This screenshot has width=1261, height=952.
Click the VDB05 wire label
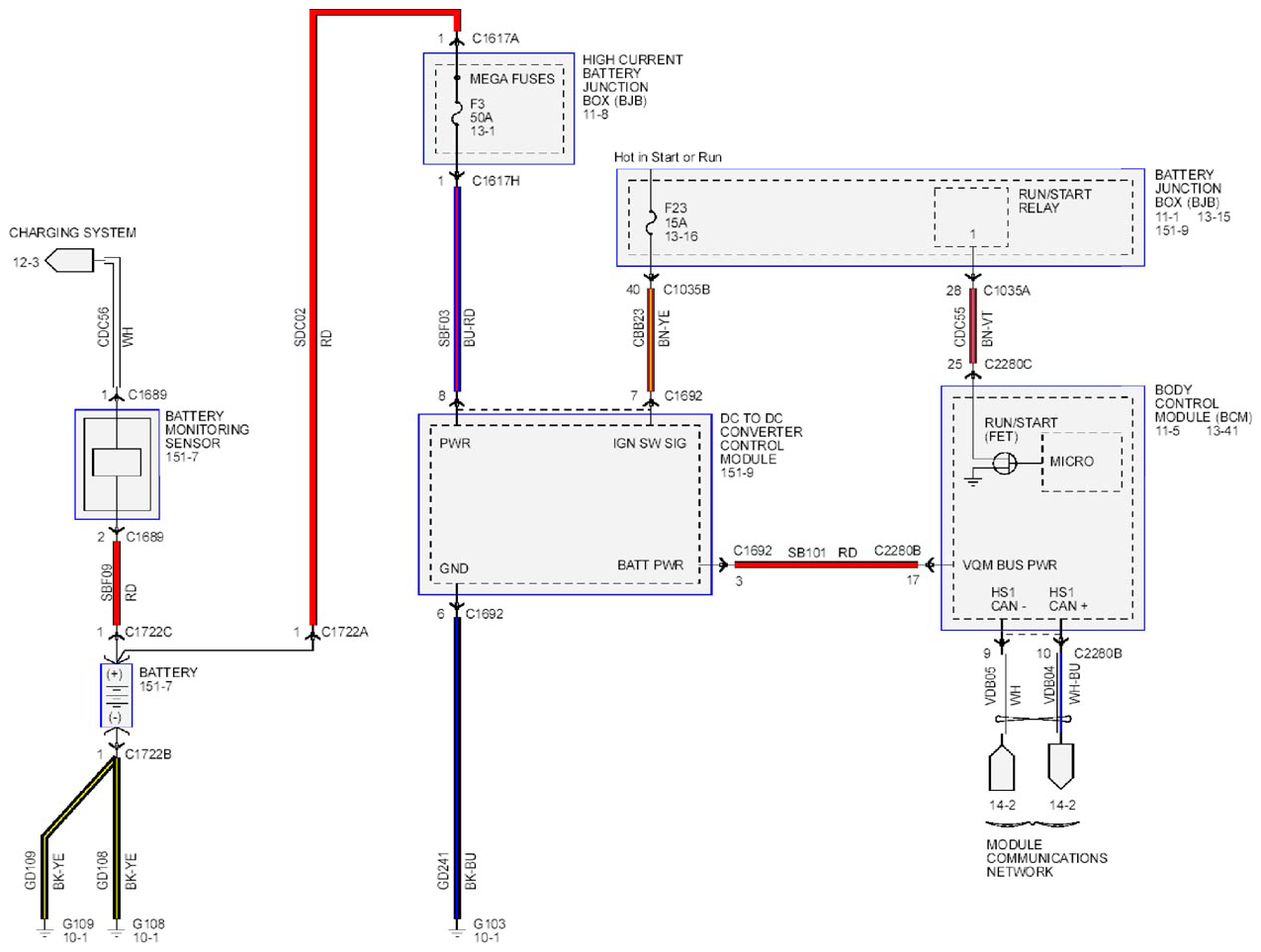(990, 685)
